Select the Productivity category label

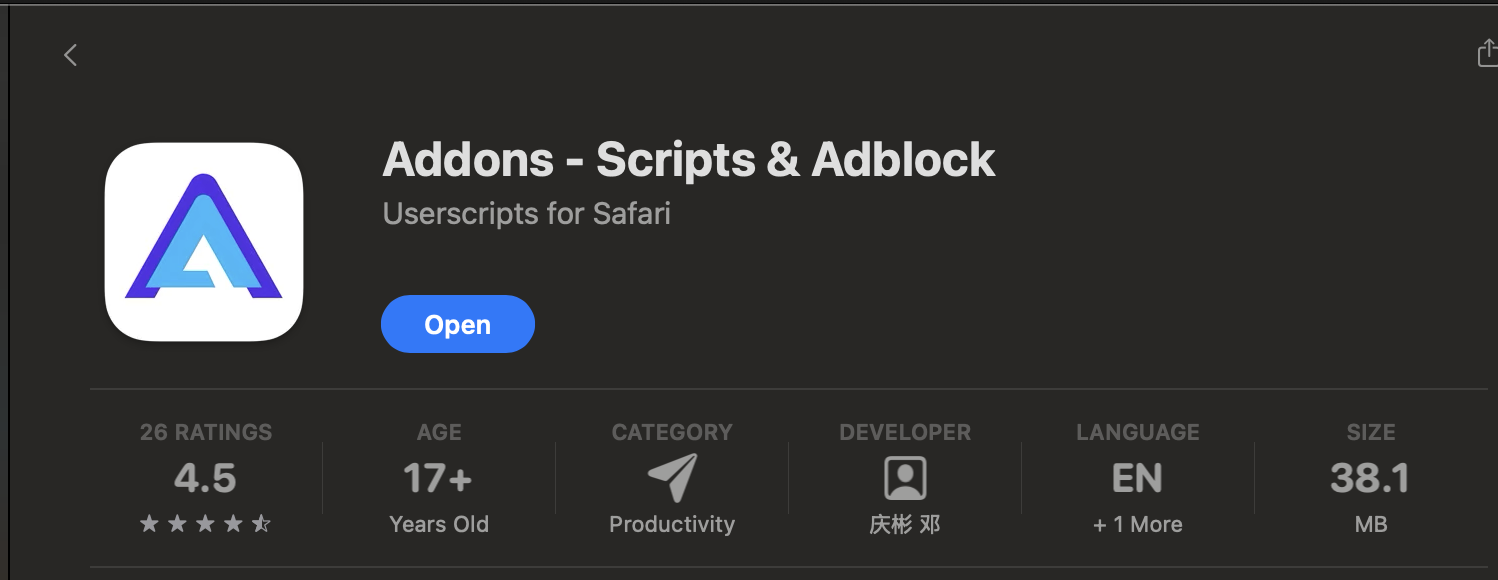(672, 524)
